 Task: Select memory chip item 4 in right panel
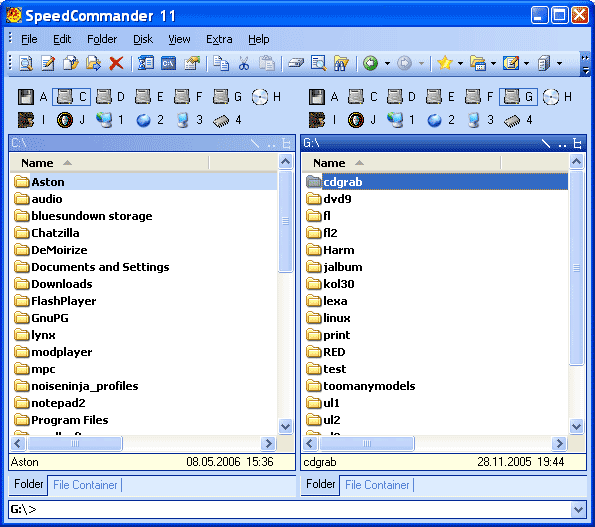tap(518, 120)
